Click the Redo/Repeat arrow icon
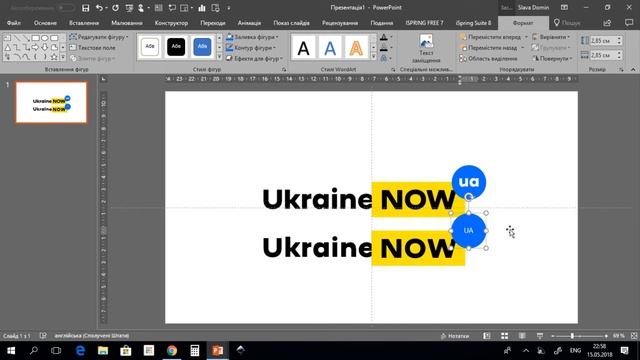This screenshot has width=640, height=360. tap(116, 8)
